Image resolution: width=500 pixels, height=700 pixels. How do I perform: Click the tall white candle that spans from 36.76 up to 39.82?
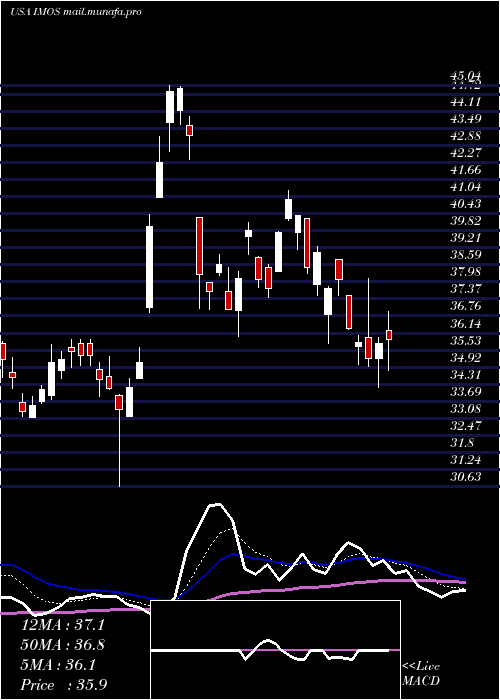tap(150, 267)
